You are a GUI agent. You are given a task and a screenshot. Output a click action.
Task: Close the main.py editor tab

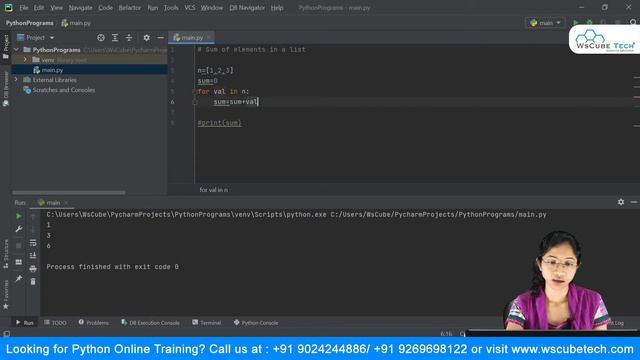209,38
